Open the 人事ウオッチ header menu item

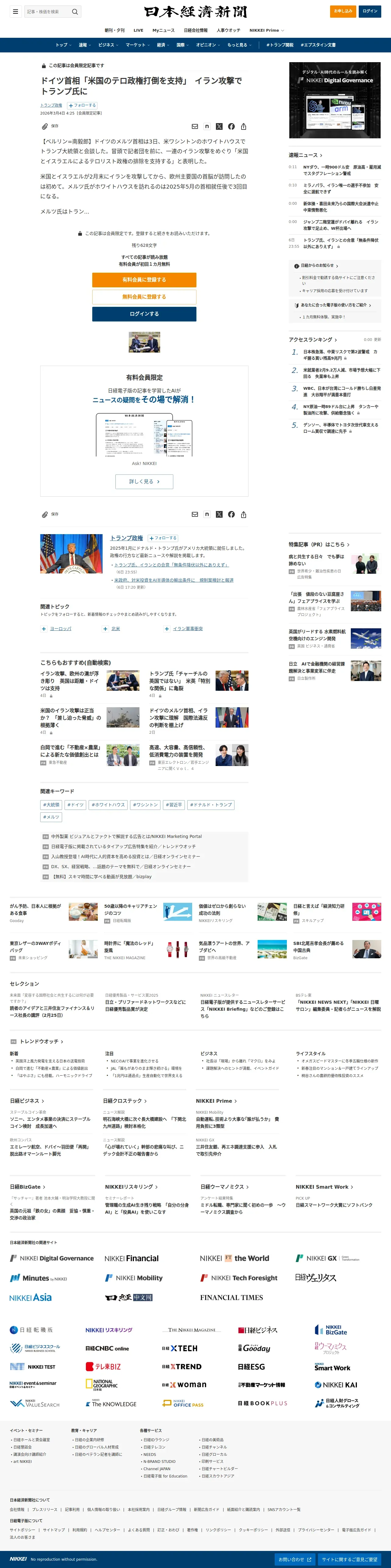click(229, 30)
